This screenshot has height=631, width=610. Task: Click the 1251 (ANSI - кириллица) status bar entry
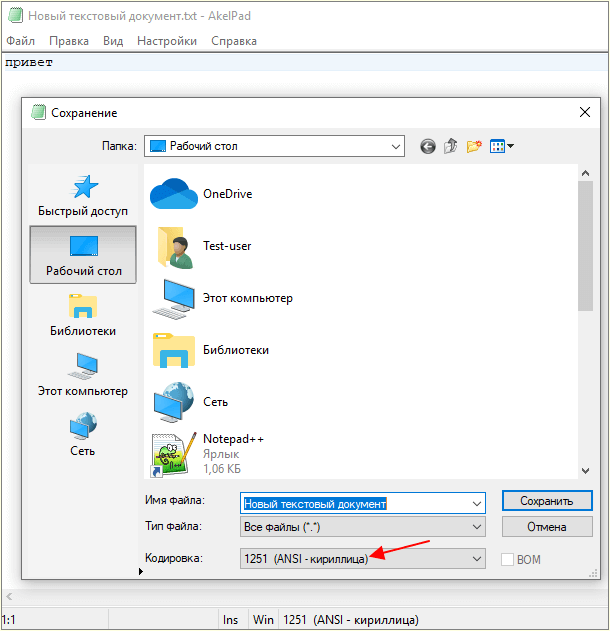[x=351, y=620]
